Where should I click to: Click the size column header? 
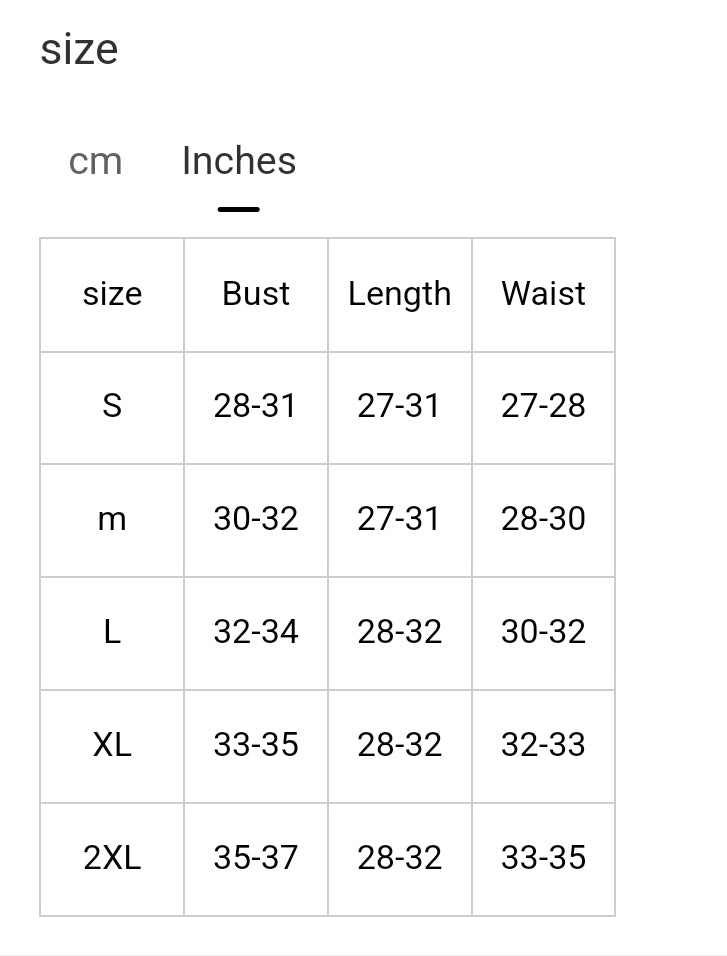point(112,294)
